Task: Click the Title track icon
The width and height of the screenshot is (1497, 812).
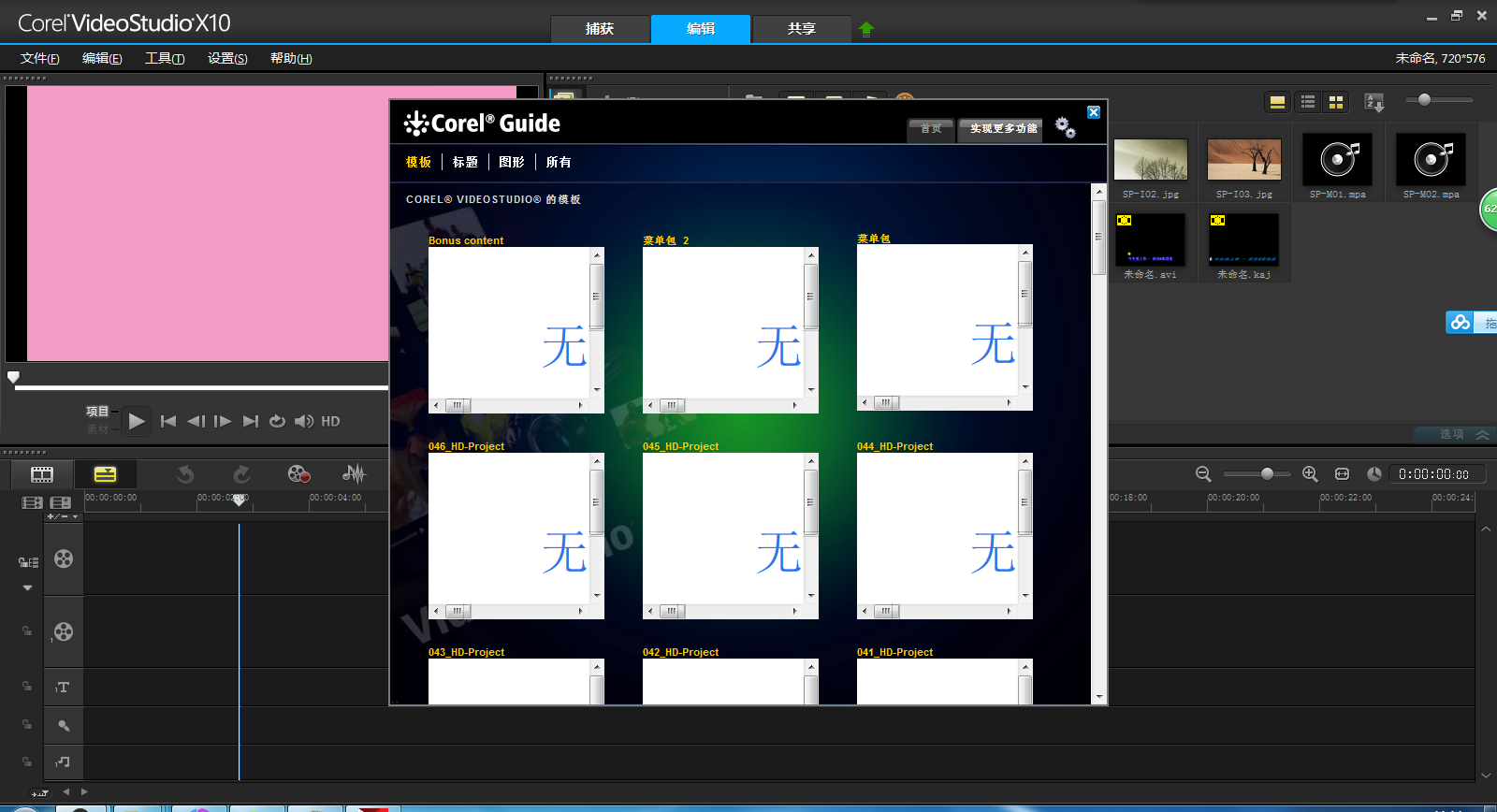Action: pyautogui.click(x=63, y=688)
